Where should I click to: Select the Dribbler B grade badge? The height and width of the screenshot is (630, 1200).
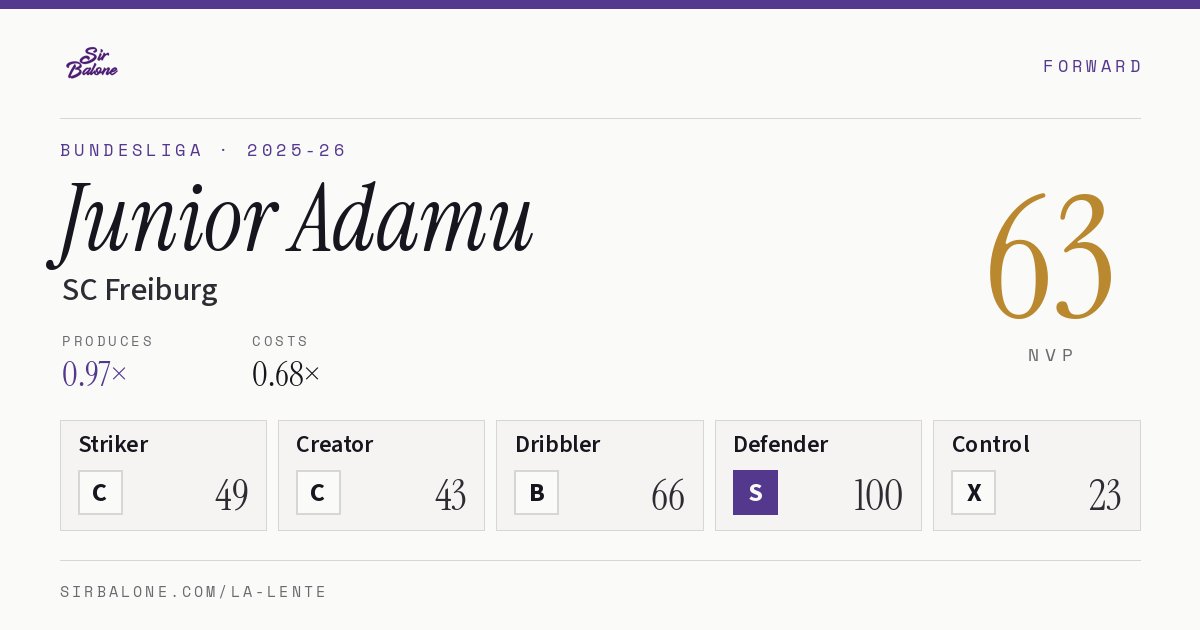(x=536, y=493)
